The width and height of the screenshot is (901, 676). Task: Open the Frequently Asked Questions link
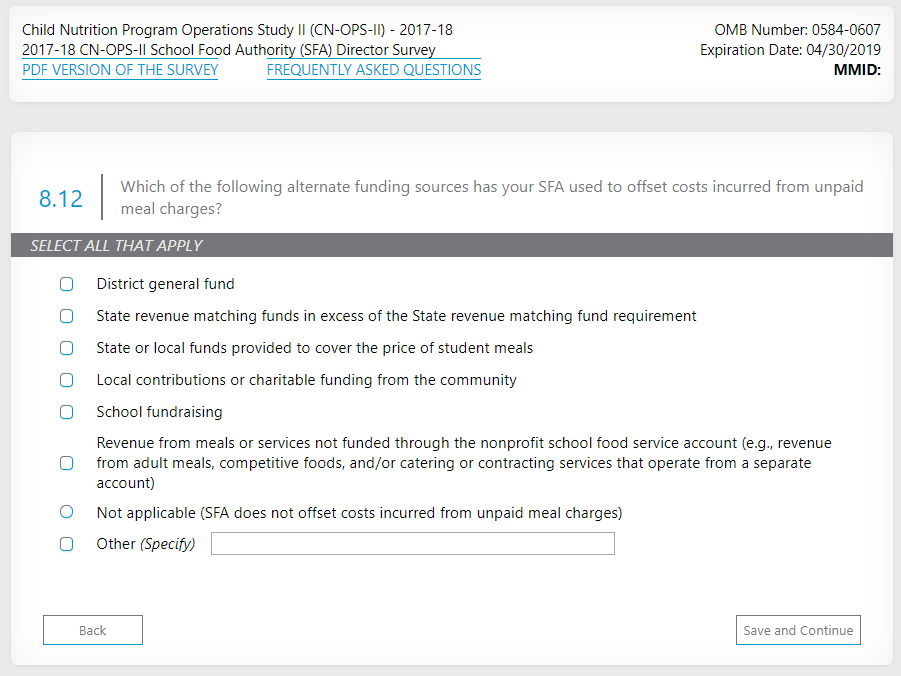tap(373, 70)
